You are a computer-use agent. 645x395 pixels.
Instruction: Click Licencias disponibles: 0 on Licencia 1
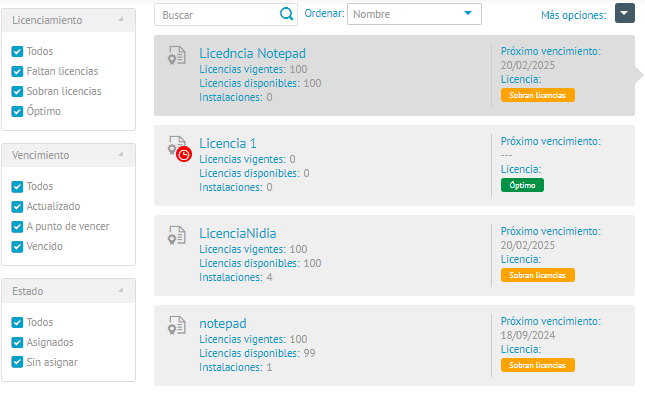pos(254,173)
